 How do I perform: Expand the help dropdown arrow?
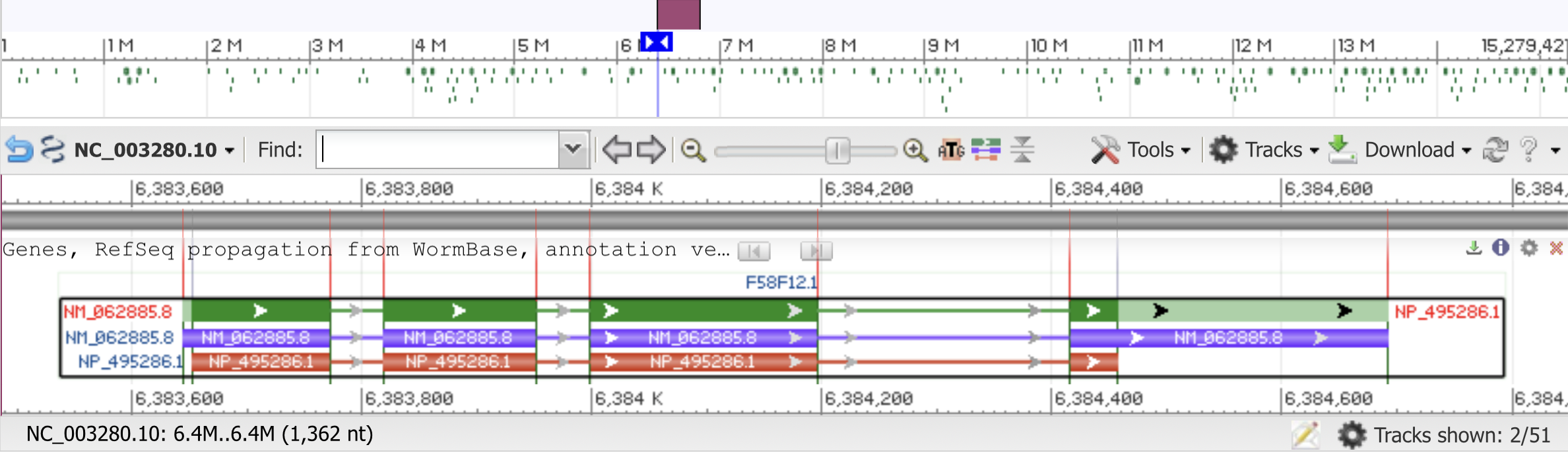tap(1555, 151)
